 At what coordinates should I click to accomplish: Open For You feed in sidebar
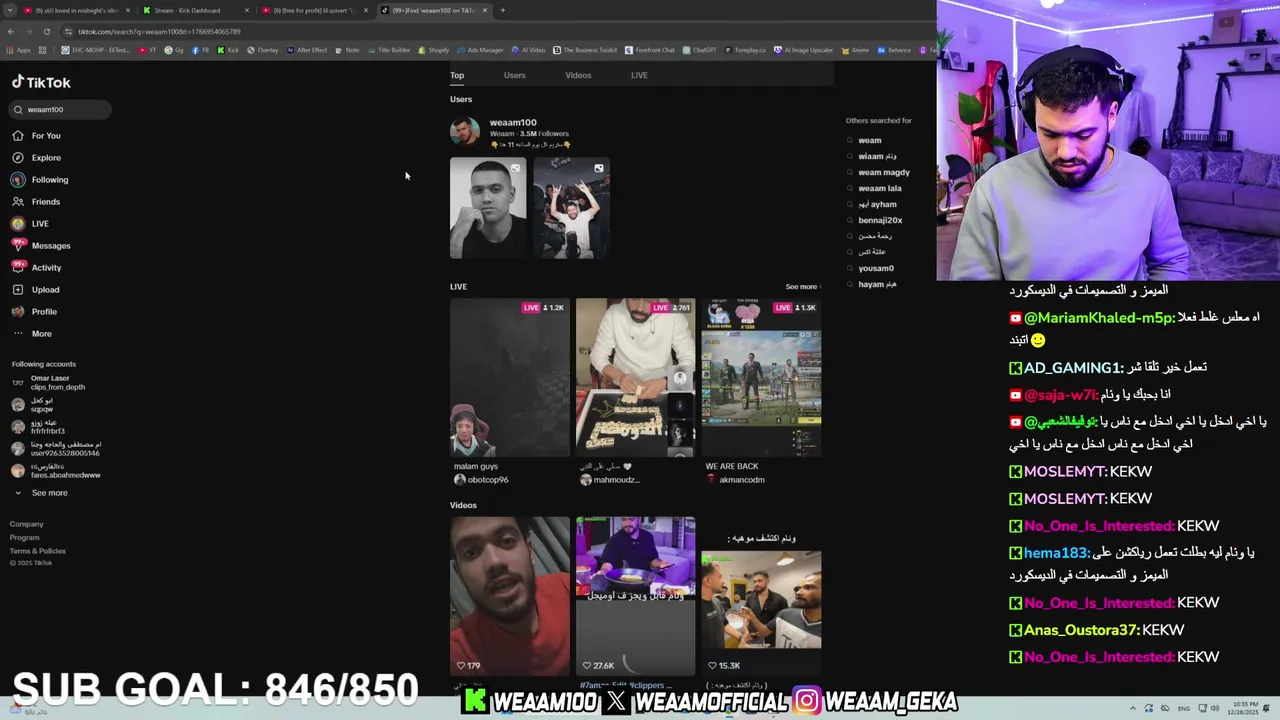(37, 136)
